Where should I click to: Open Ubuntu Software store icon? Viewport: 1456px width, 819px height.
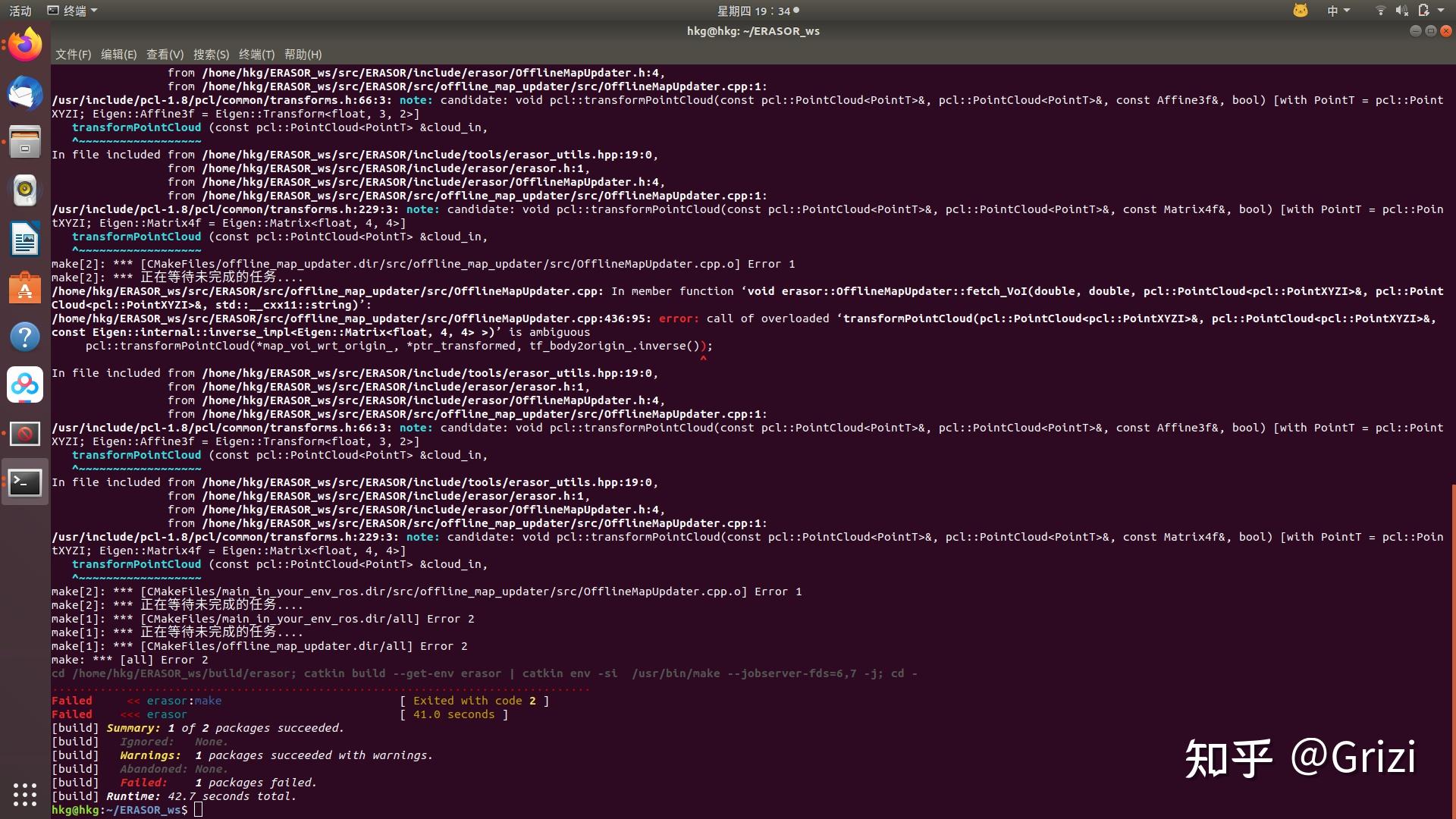coord(25,288)
